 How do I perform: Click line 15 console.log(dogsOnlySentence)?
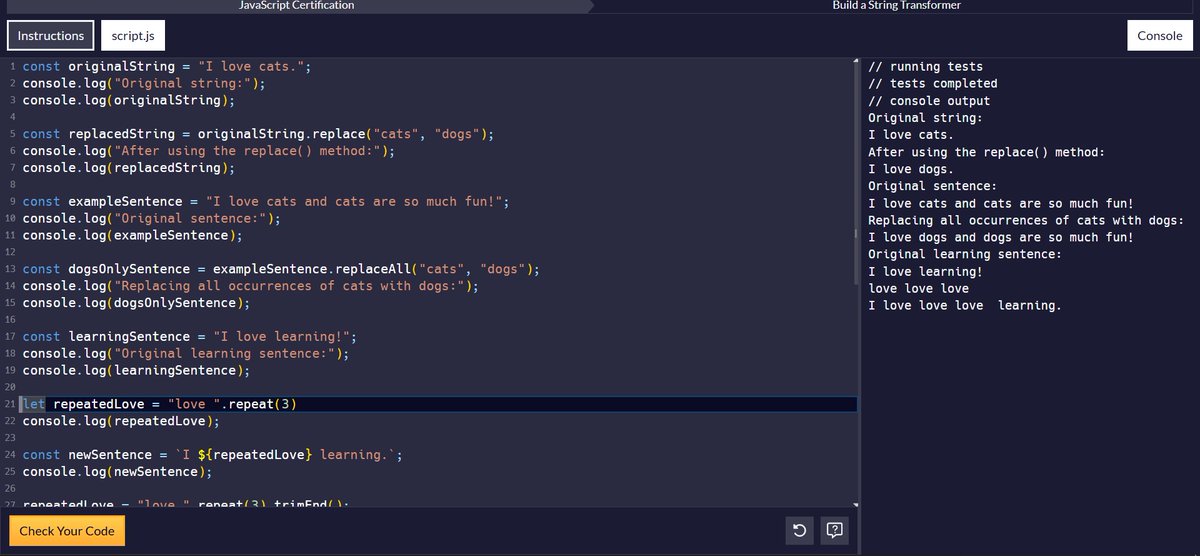[x=137, y=303]
